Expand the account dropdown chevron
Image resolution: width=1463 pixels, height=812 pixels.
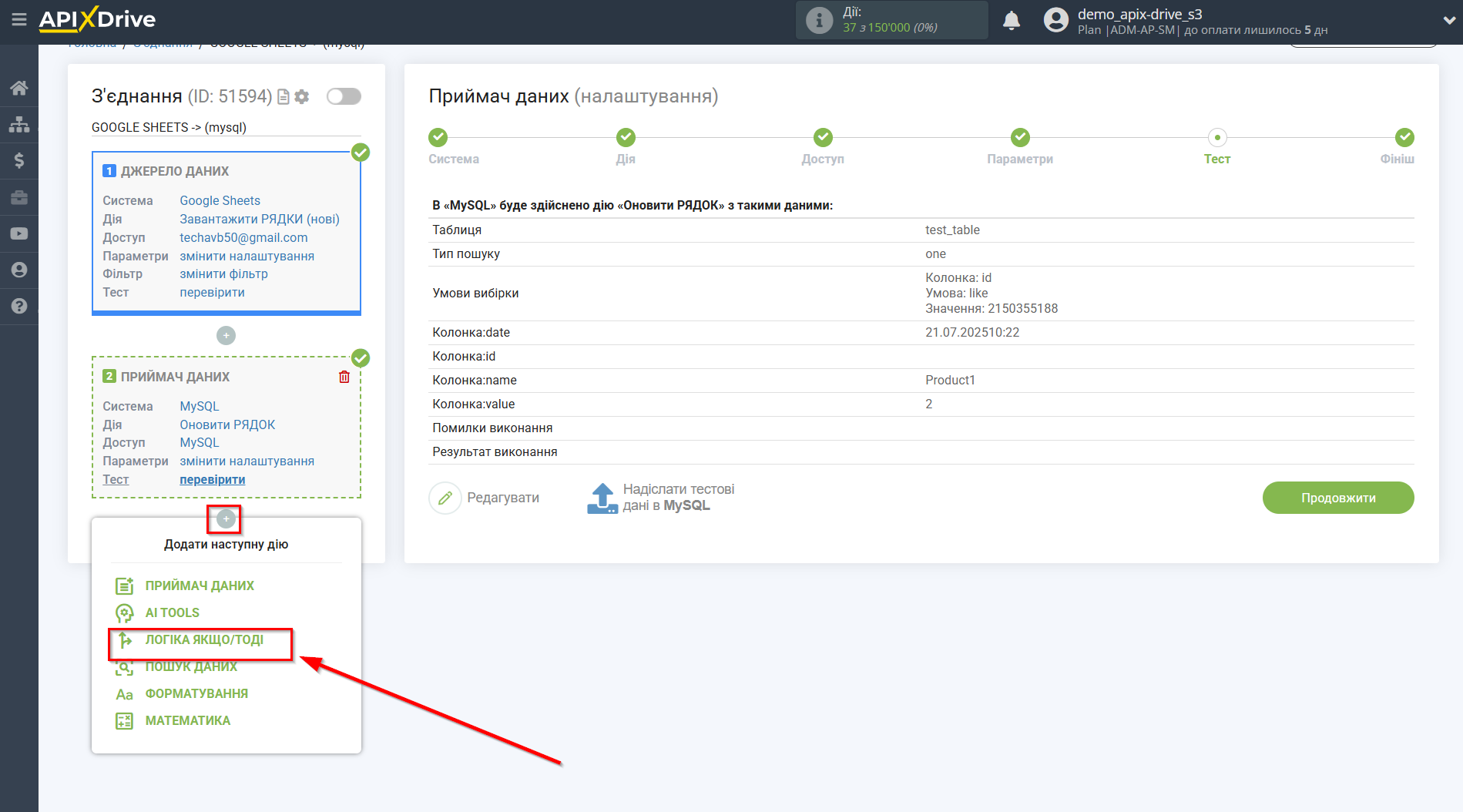tap(1448, 21)
